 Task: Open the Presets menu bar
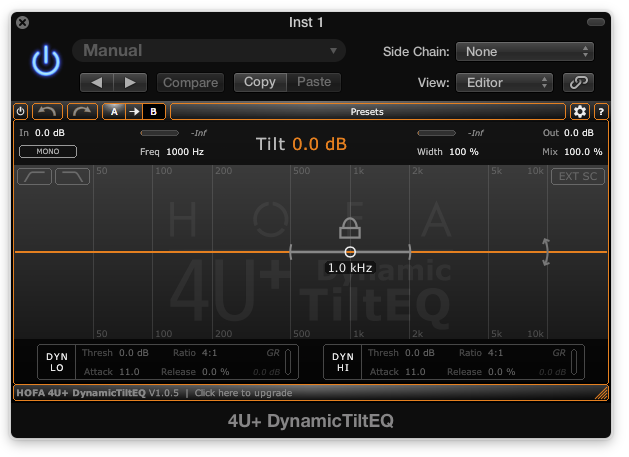click(x=367, y=112)
